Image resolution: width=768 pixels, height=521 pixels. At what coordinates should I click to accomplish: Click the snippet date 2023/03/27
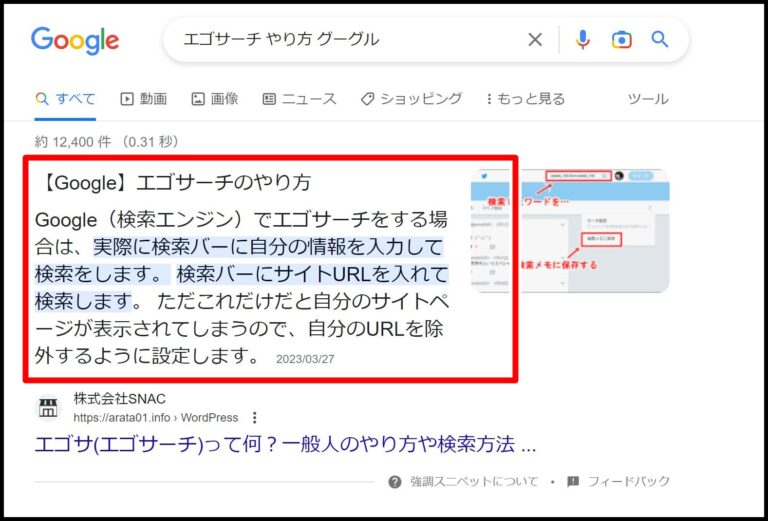(305, 359)
